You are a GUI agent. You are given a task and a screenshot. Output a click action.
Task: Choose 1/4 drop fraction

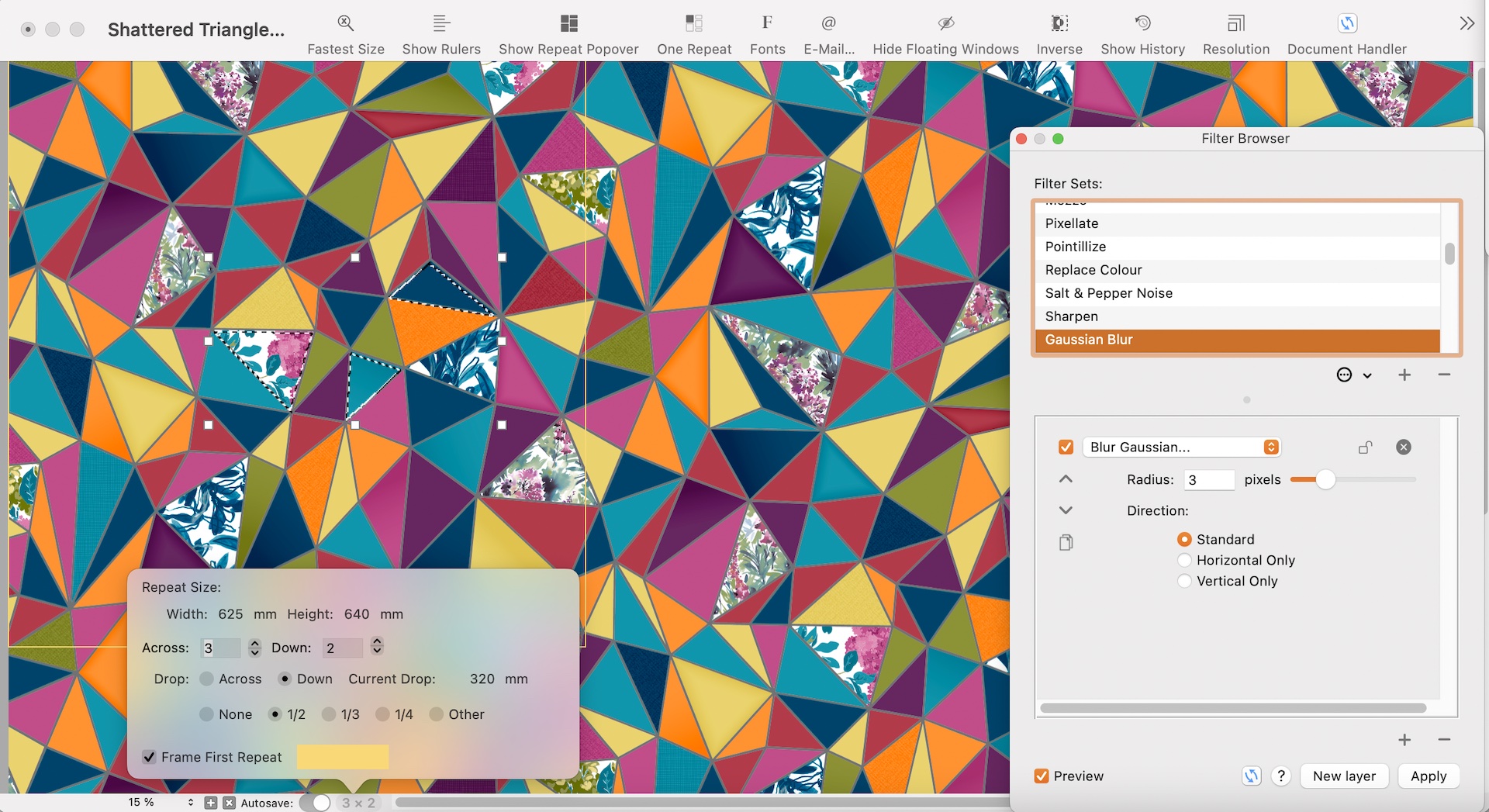[382, 714]
